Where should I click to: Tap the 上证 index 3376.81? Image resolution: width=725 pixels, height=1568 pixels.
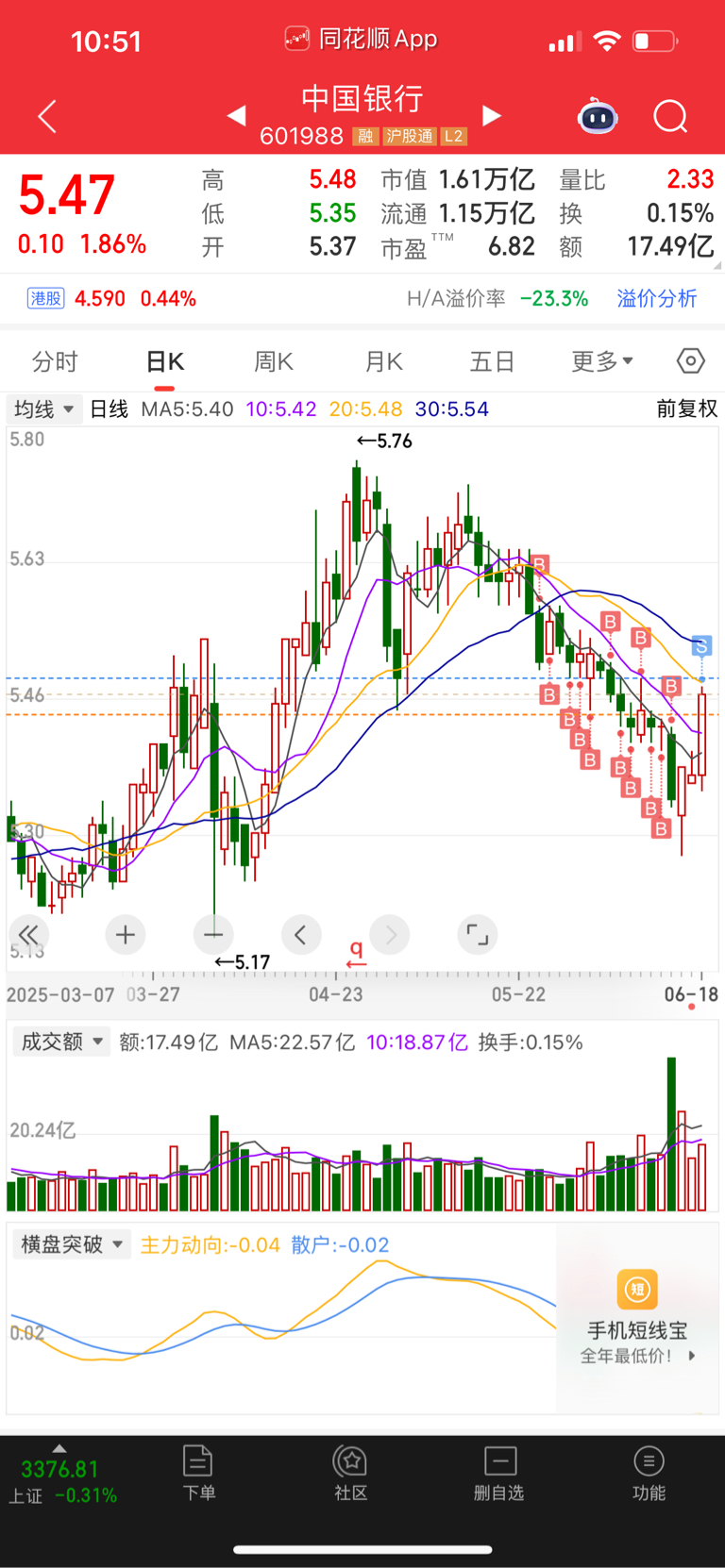click(59, 1470)
